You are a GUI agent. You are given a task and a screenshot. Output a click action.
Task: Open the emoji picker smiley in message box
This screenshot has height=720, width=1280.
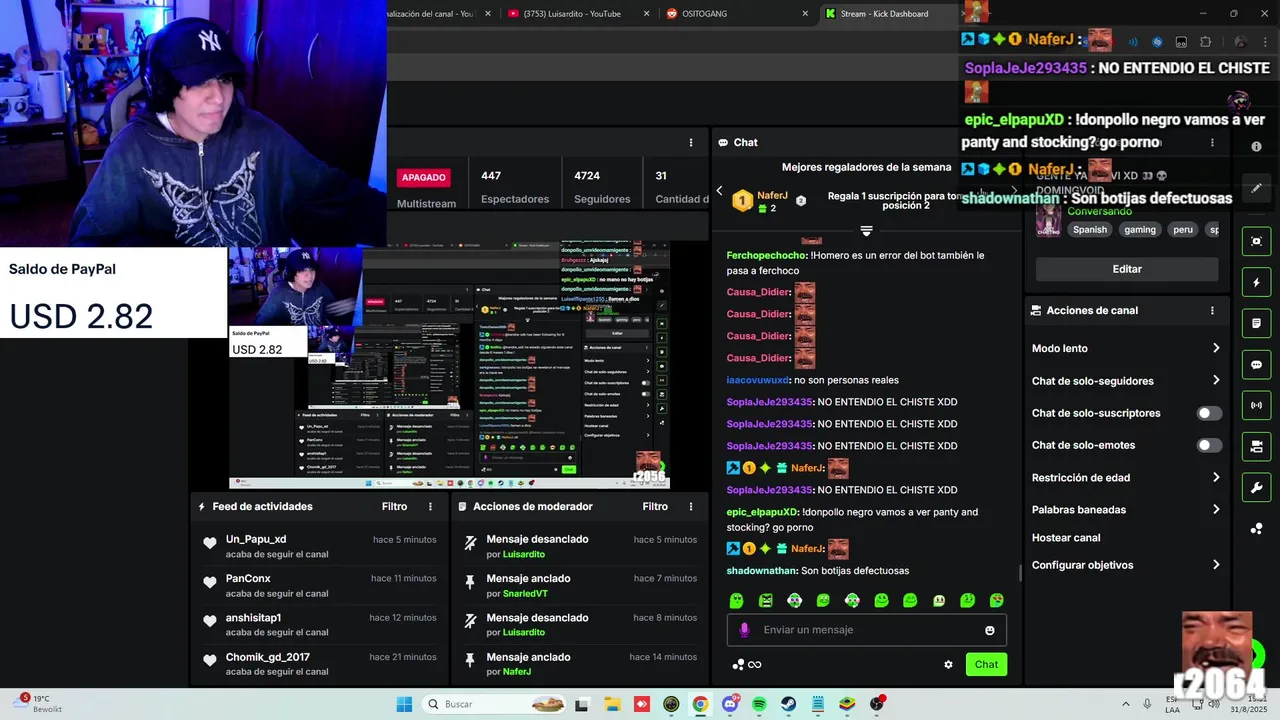tap(990, 630)
